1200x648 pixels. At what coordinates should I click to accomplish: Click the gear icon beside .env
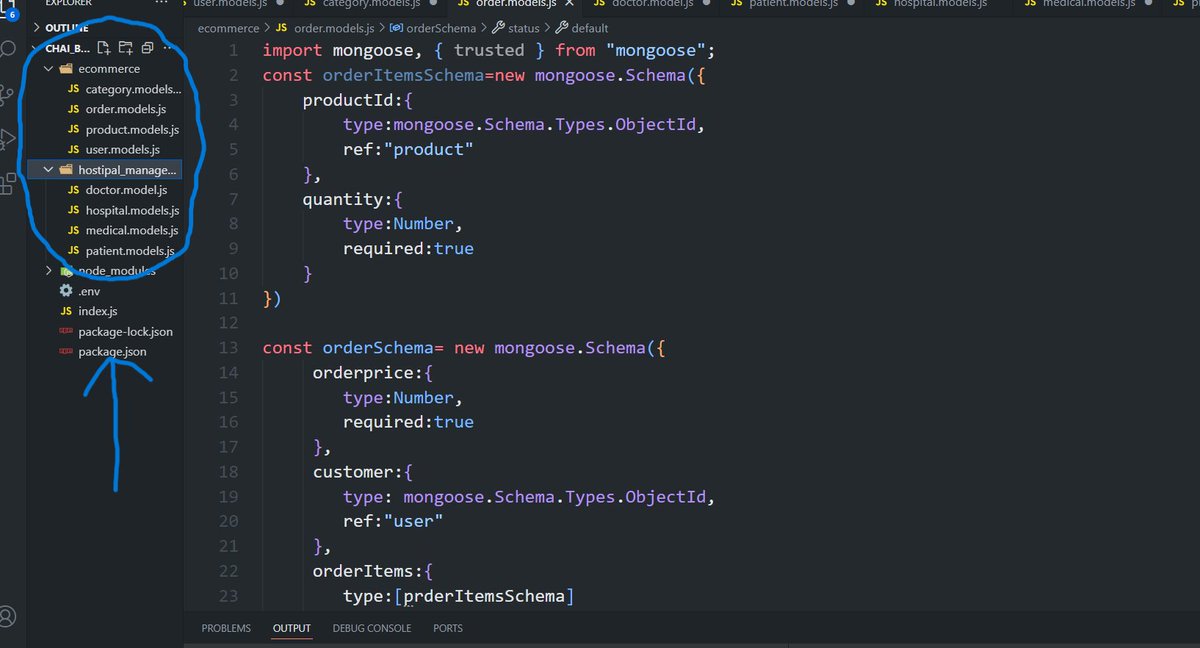tap(66, 291)
